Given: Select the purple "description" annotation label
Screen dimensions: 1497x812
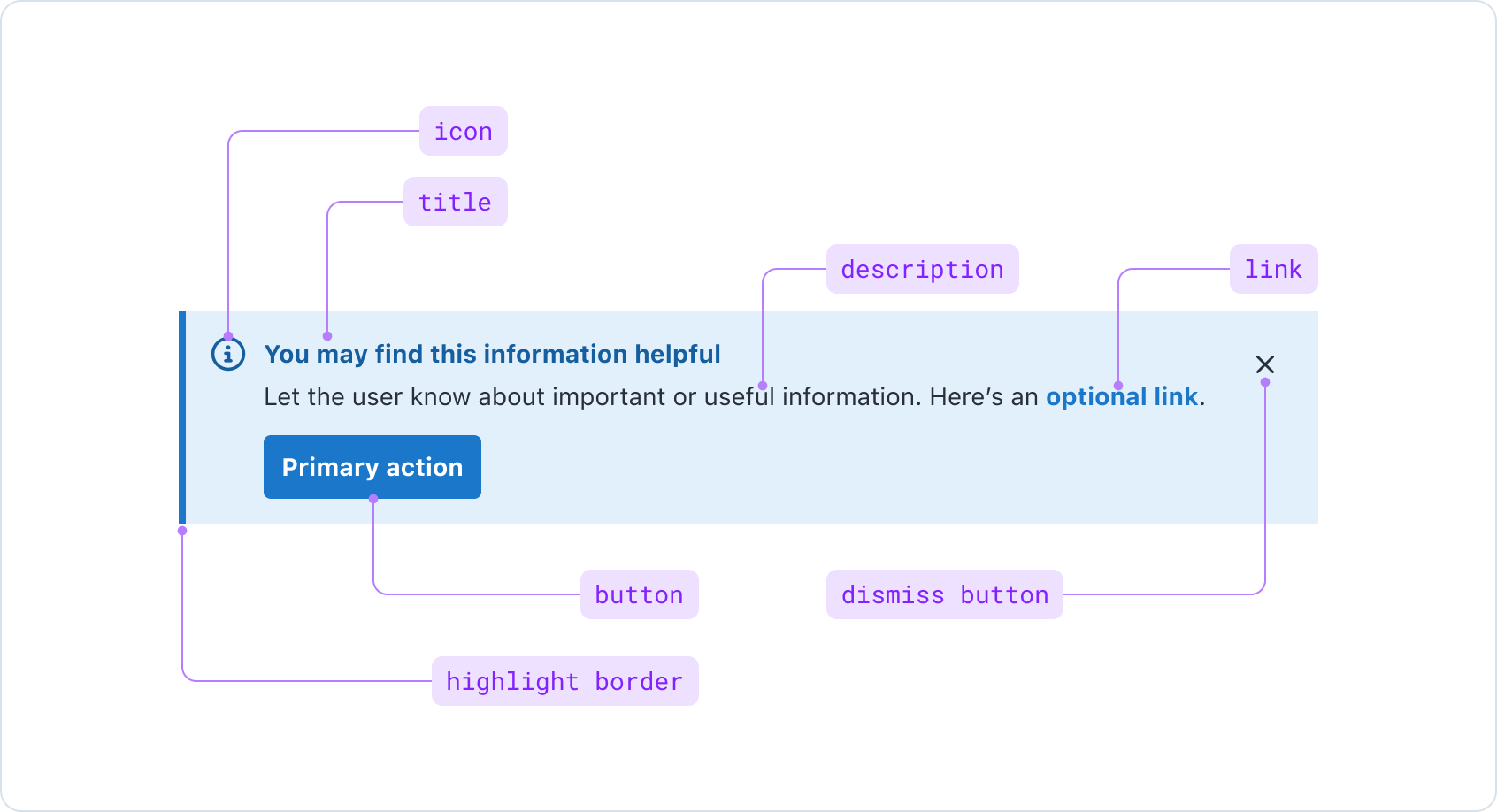Looking at the screenshot, I should 922,270.
